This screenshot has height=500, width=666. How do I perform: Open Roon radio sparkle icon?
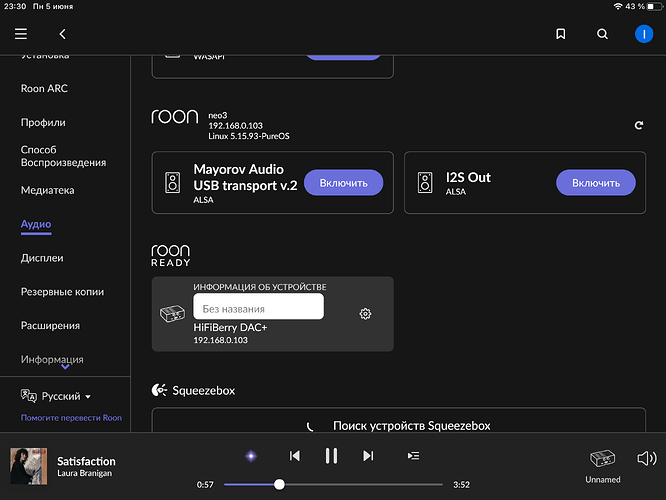click(251, 456)
